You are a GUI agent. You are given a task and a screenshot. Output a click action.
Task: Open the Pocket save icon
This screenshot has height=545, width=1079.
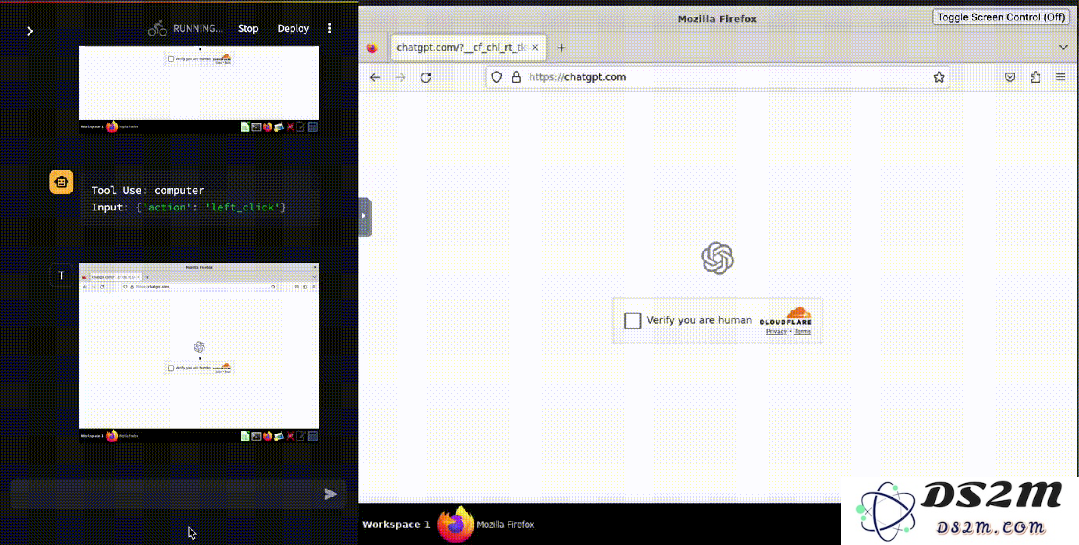(1009, 77)
